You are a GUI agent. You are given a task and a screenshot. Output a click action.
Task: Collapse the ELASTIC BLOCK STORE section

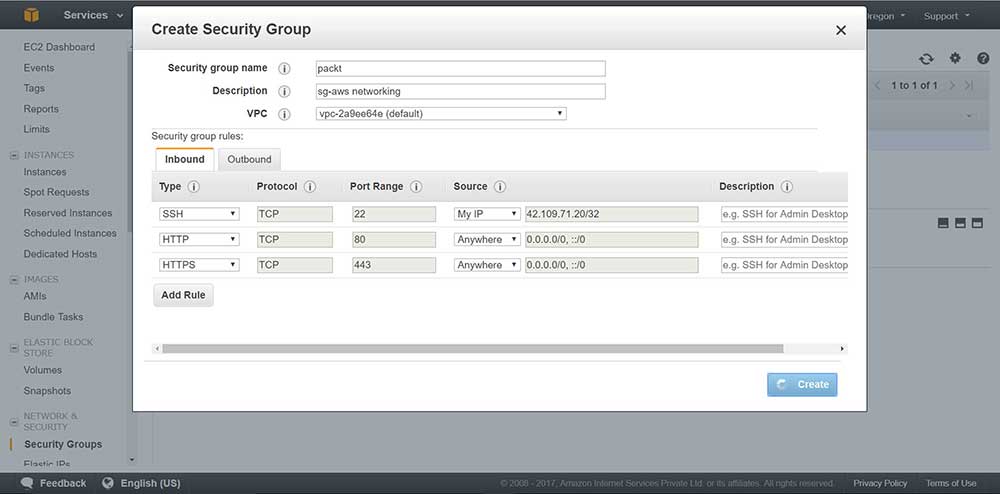click(x=14, y=348)
